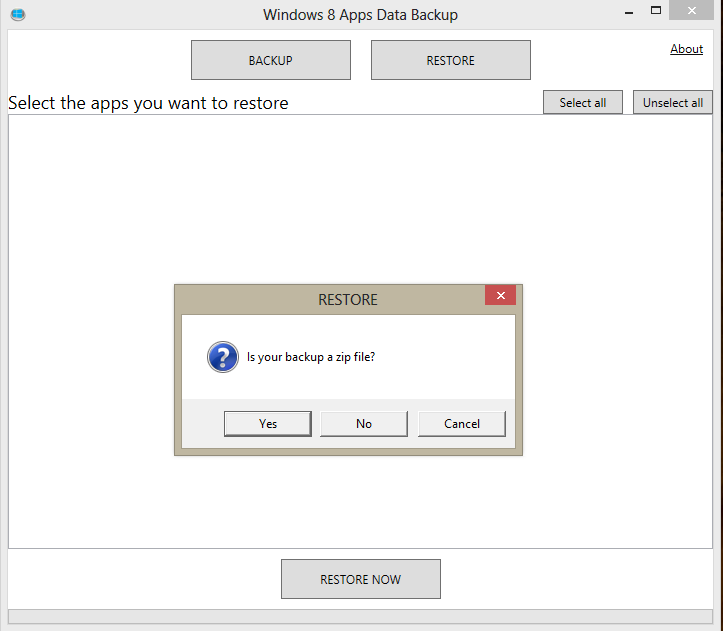The width and height of the screenshot is (723, 631).
Task: Close the RESTORE dialog with red X
Action: coord(500,295)
